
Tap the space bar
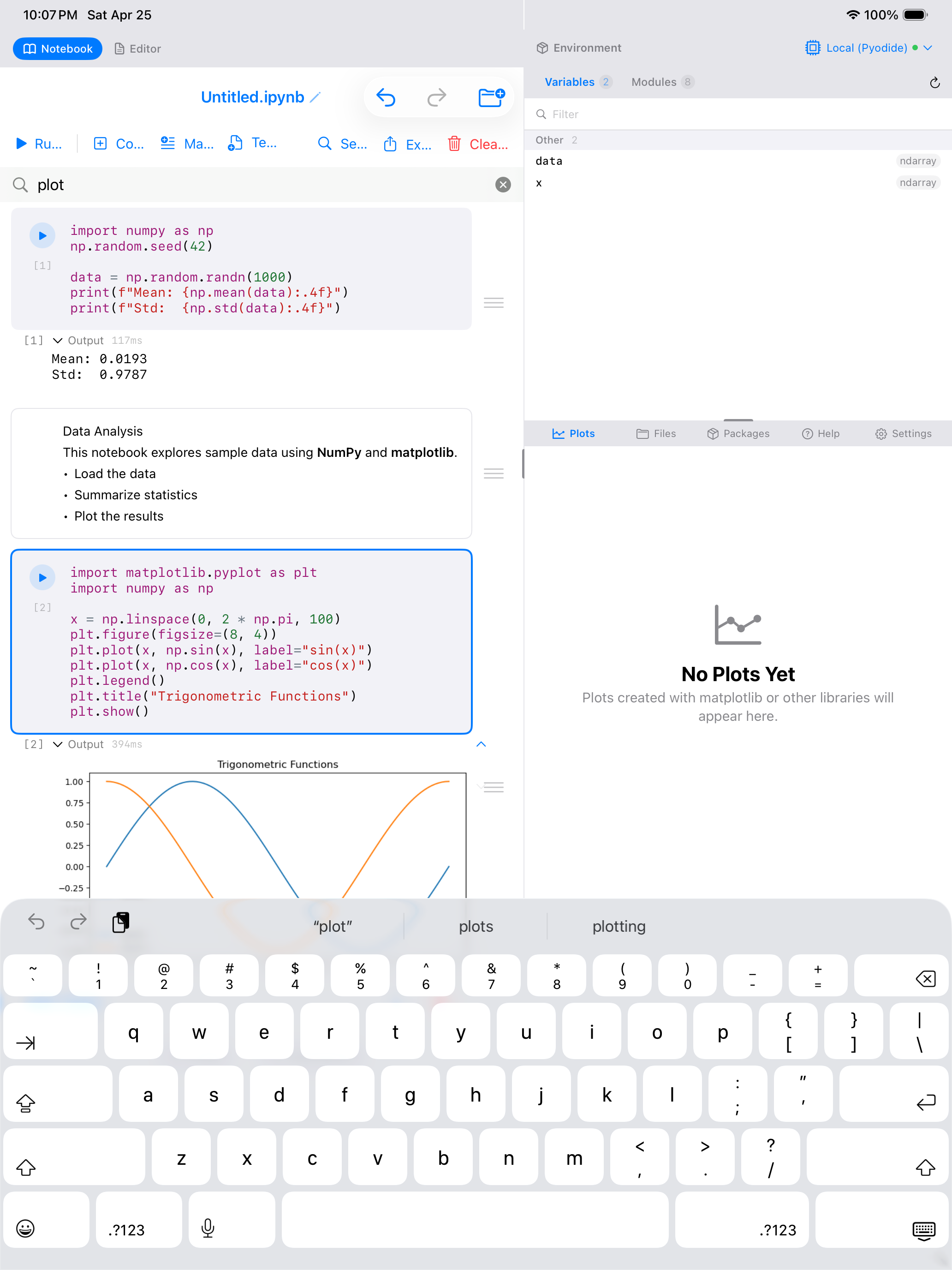click(475, 1220)
